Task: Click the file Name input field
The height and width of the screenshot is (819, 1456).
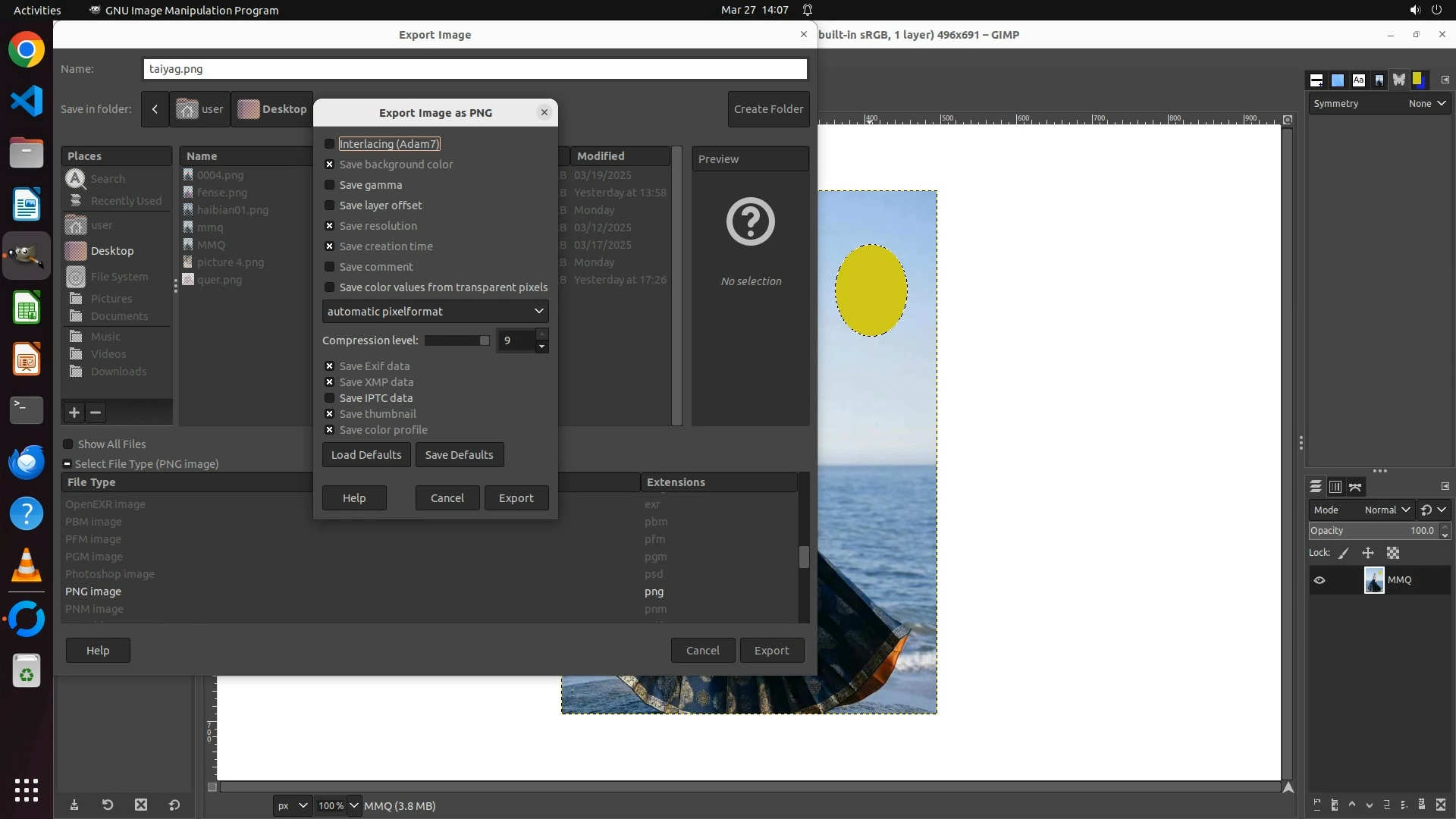Action: click(x=475, y=69)
